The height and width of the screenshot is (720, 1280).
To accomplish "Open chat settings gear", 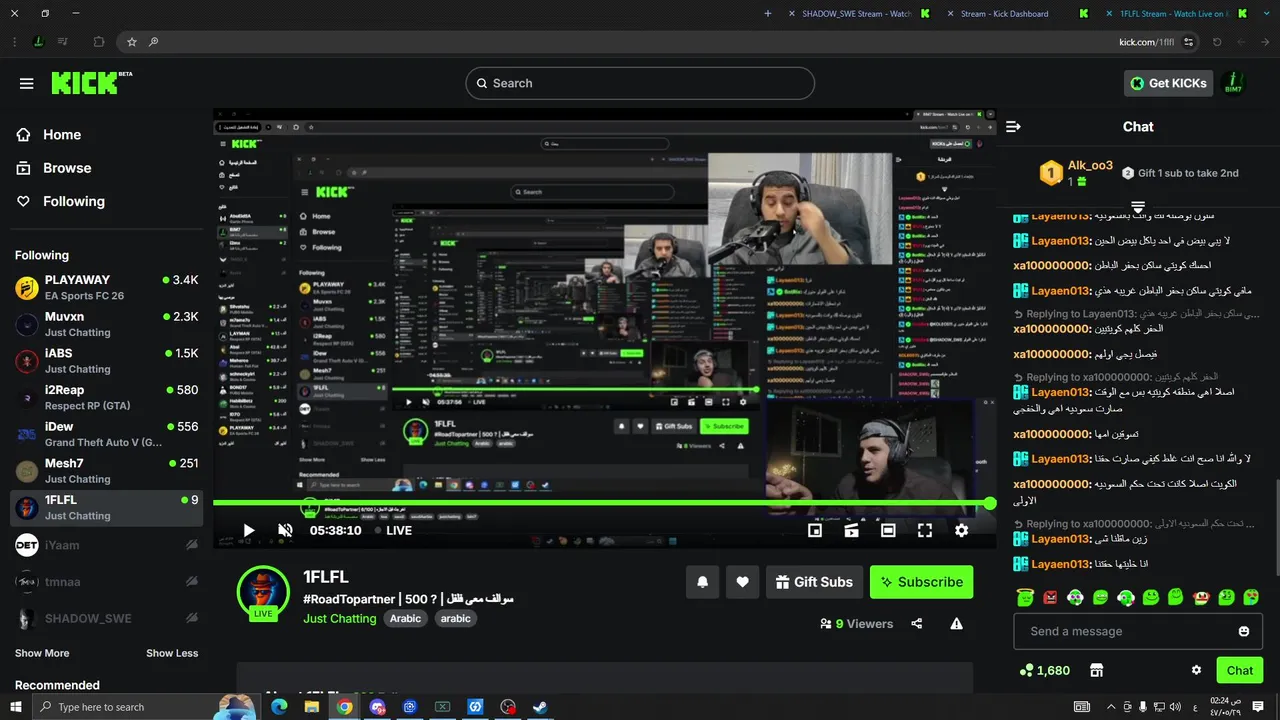I will pos(1196,670).
